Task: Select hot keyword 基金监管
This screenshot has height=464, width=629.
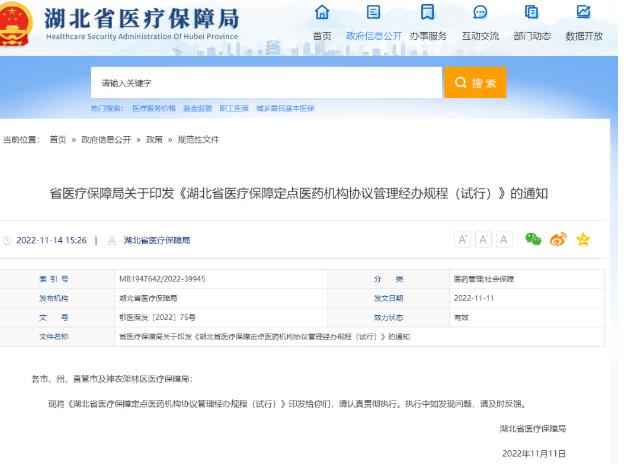Action: (198, 107)
